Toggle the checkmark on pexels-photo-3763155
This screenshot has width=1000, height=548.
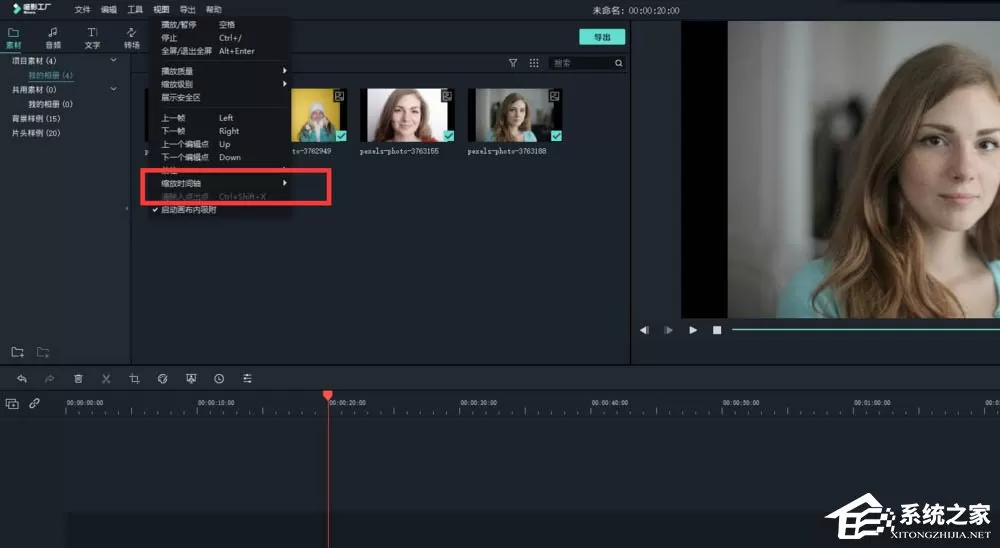(449, 136)
